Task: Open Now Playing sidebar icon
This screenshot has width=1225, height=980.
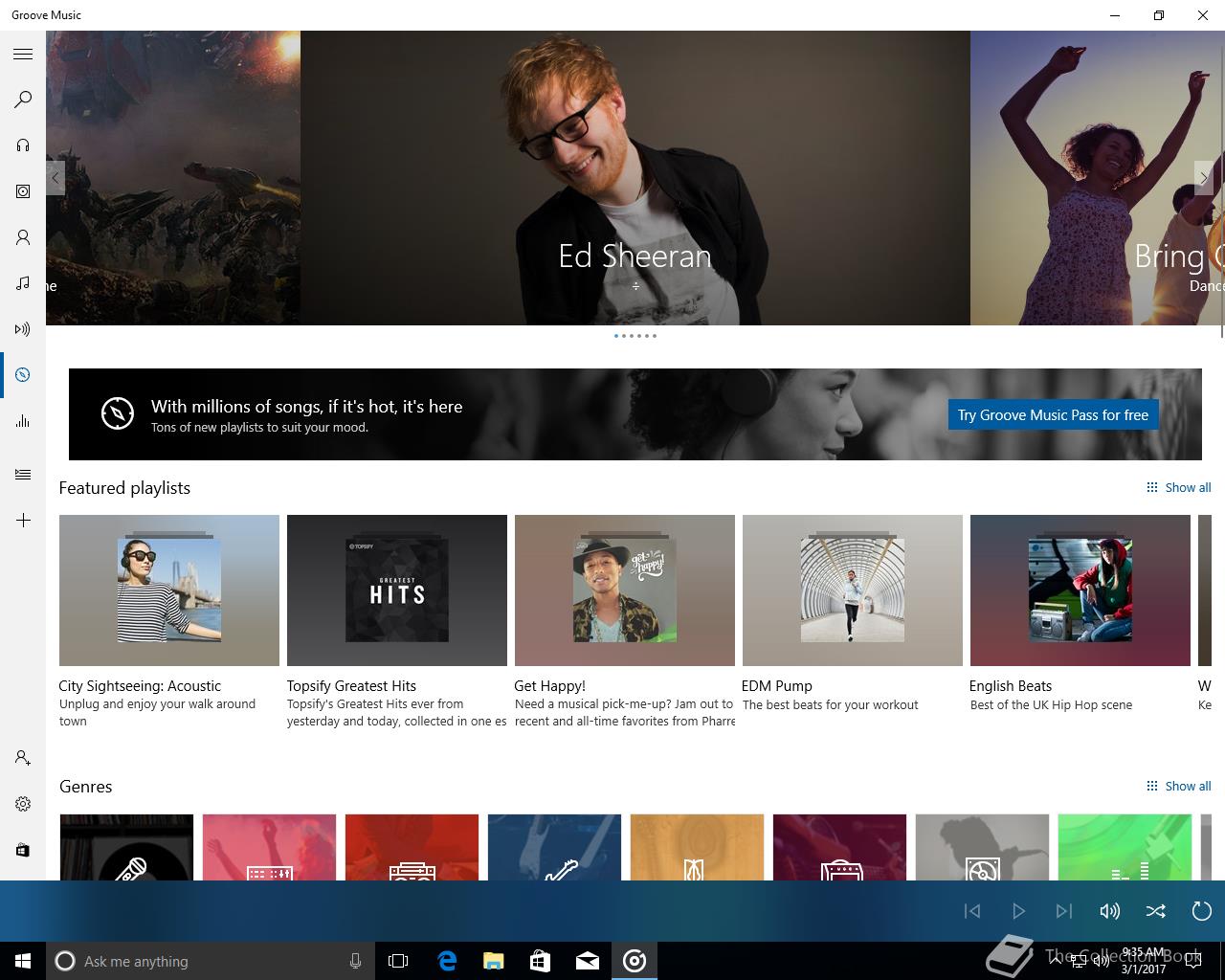Action: click(x=23, y=329)
